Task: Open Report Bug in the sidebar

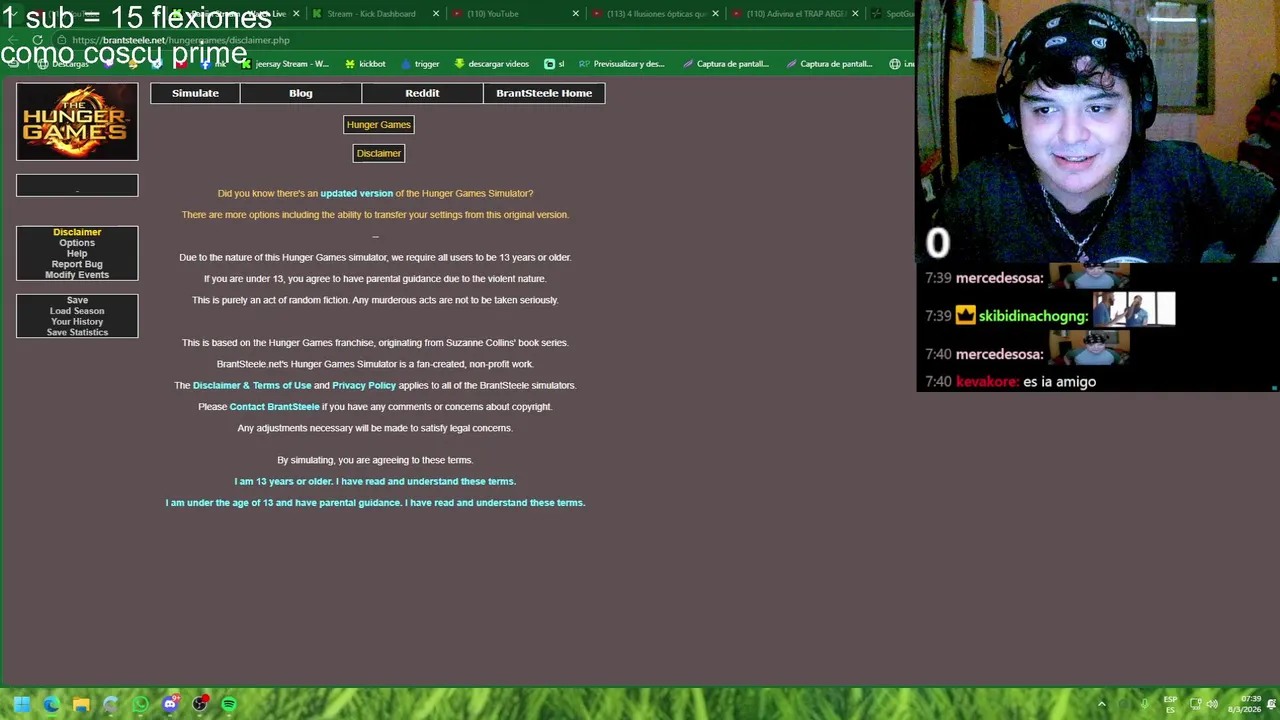Action: (77, 264)
